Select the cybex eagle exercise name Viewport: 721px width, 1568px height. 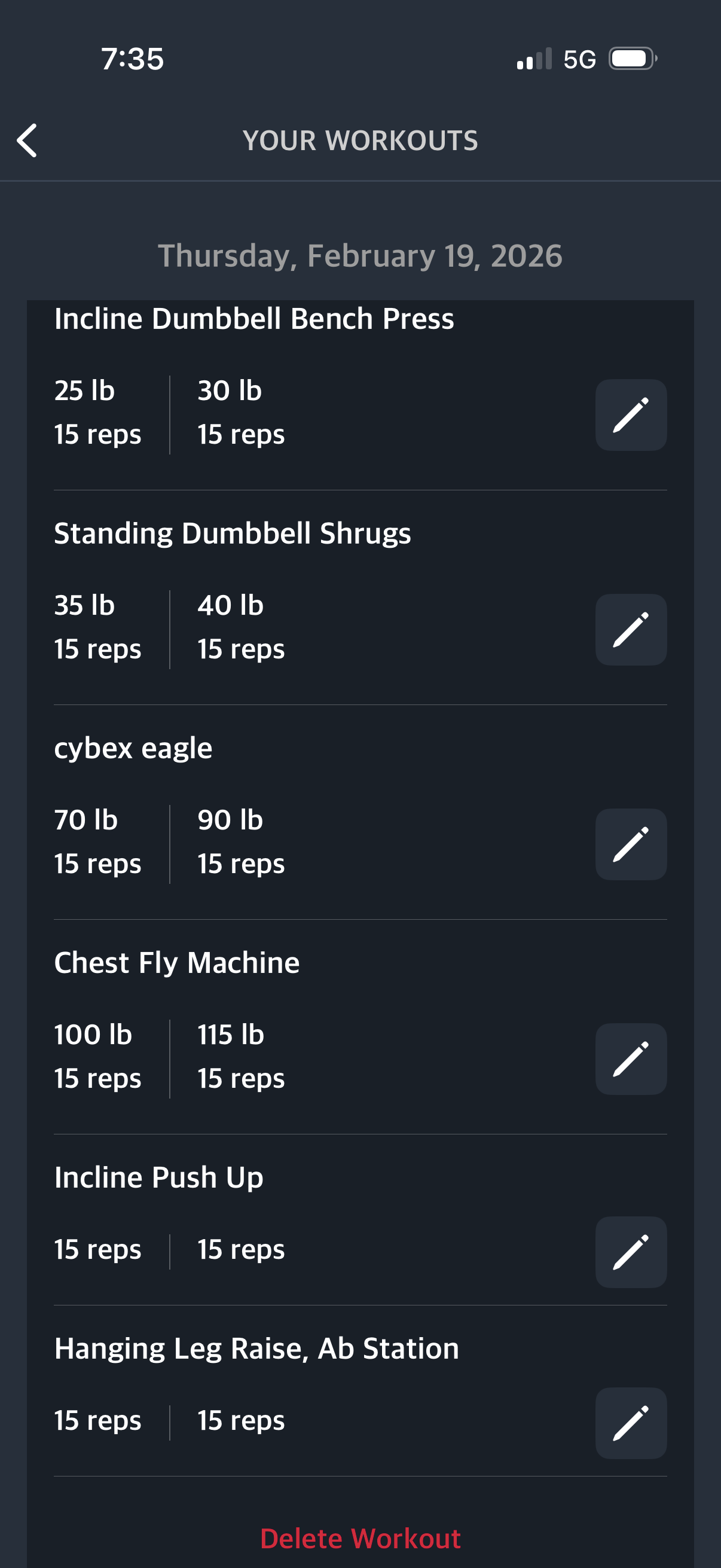(x=133, y=748)
